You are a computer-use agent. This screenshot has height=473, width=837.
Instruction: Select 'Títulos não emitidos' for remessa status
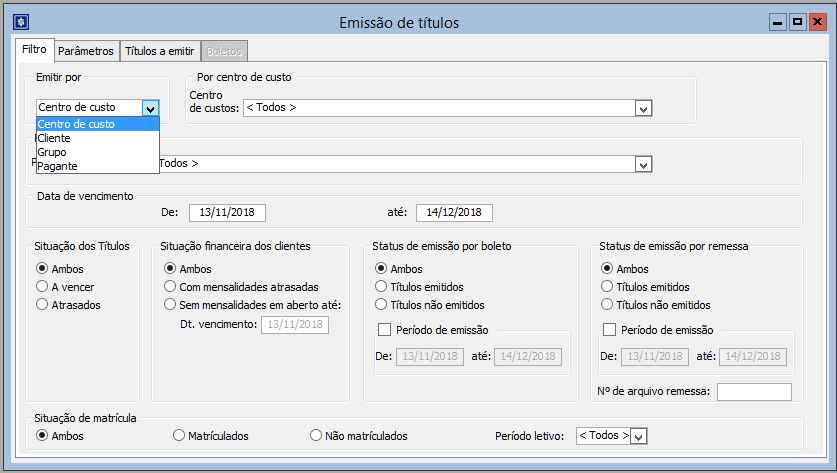(x=608, y=305)
